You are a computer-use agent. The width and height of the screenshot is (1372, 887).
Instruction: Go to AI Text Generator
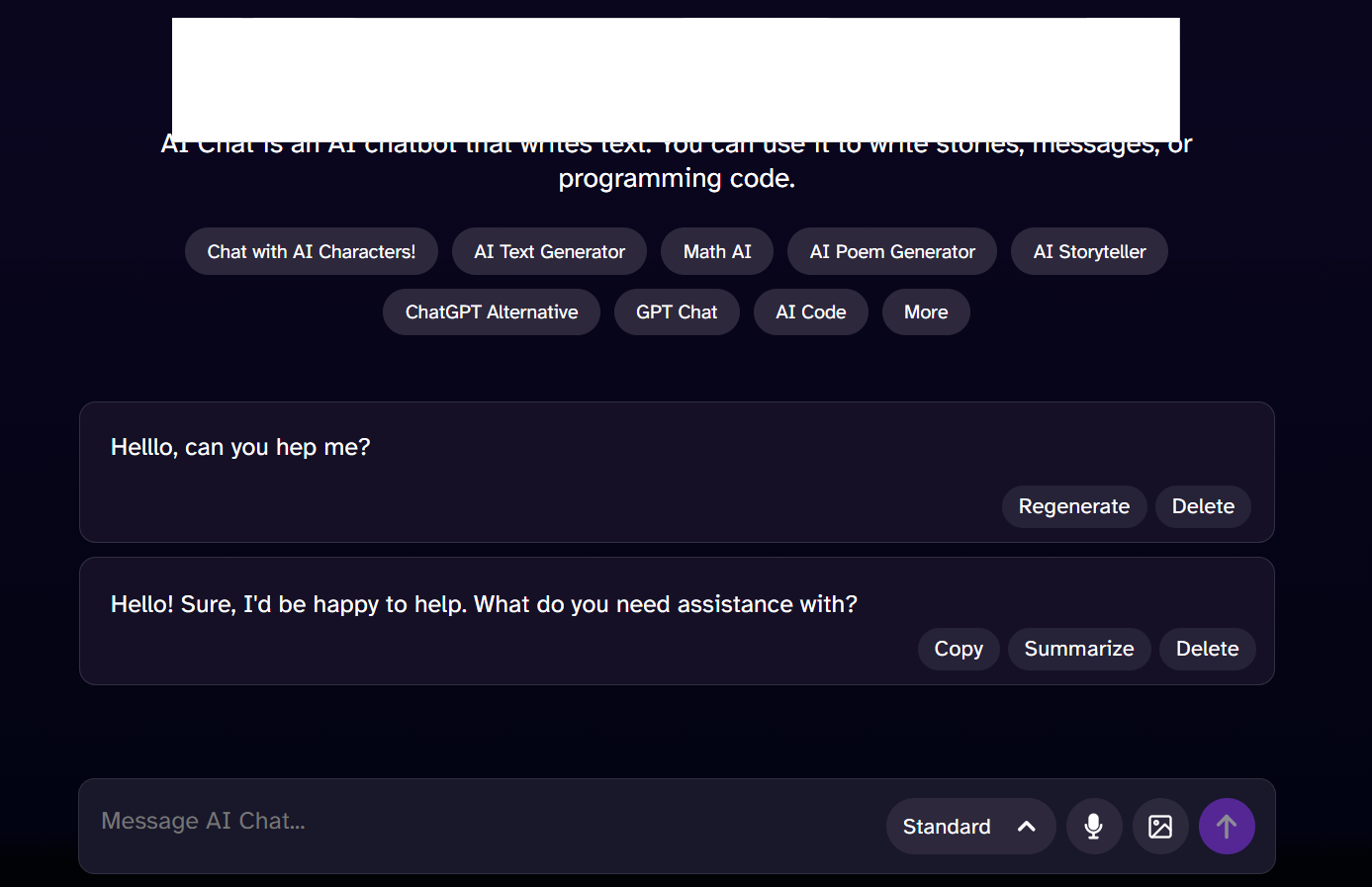pyautogui.click(x=549, y=251)
